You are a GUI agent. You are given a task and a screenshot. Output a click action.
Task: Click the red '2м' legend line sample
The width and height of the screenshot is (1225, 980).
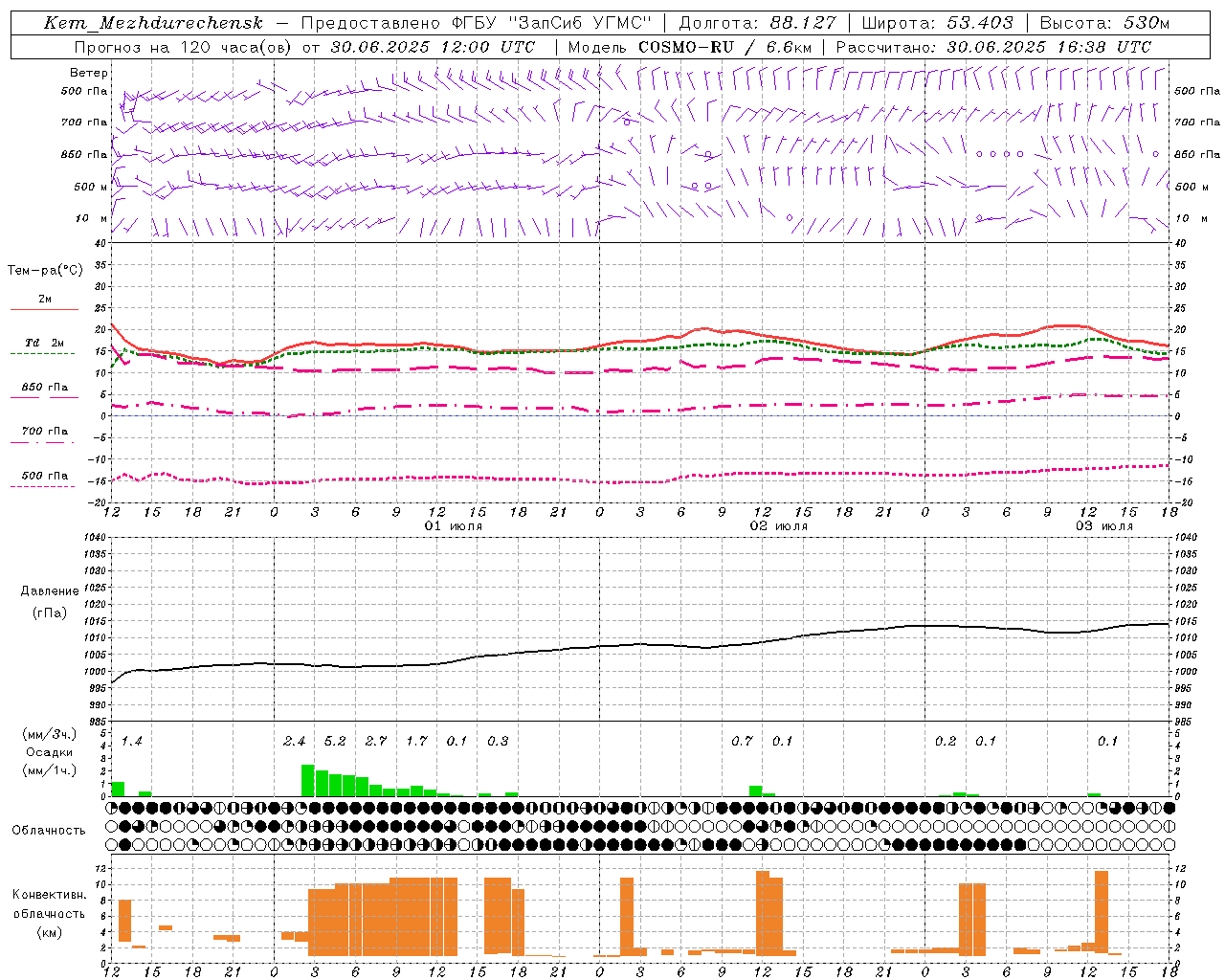44,309
